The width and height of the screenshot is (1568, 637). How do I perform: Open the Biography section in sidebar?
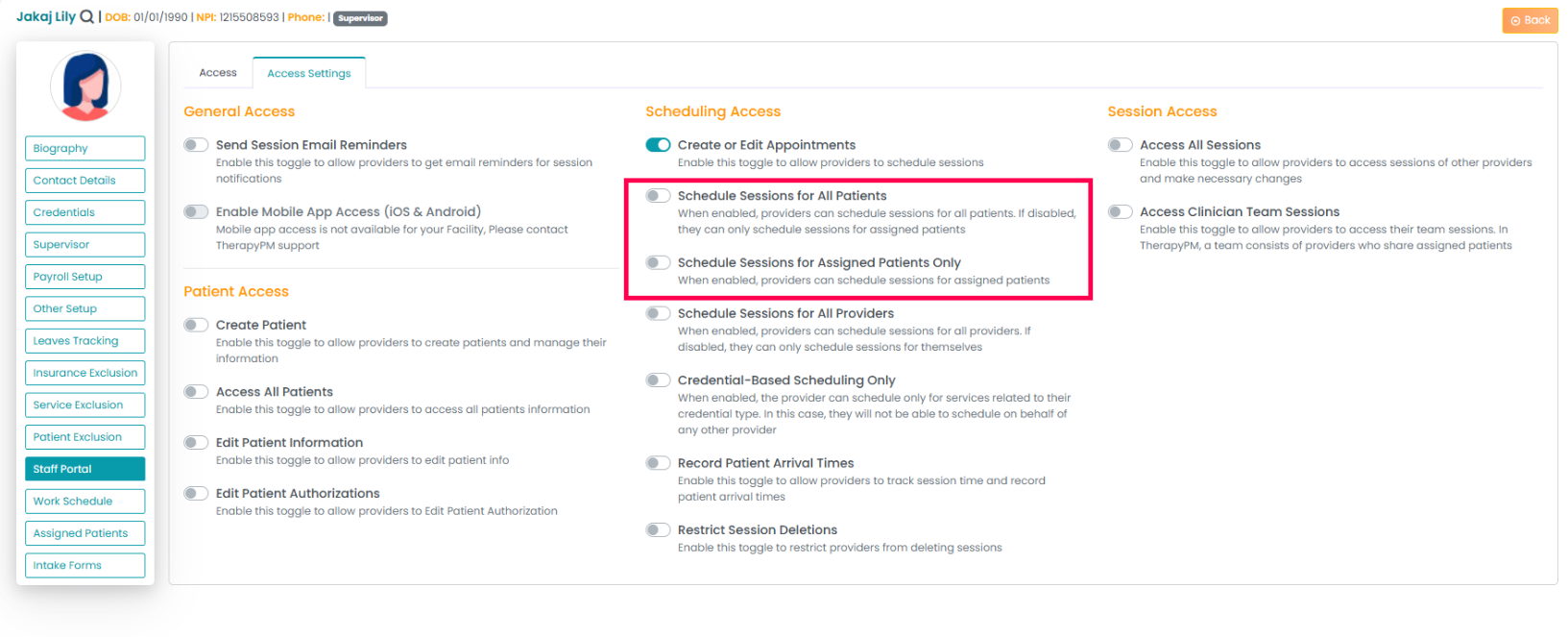(85, 148)
